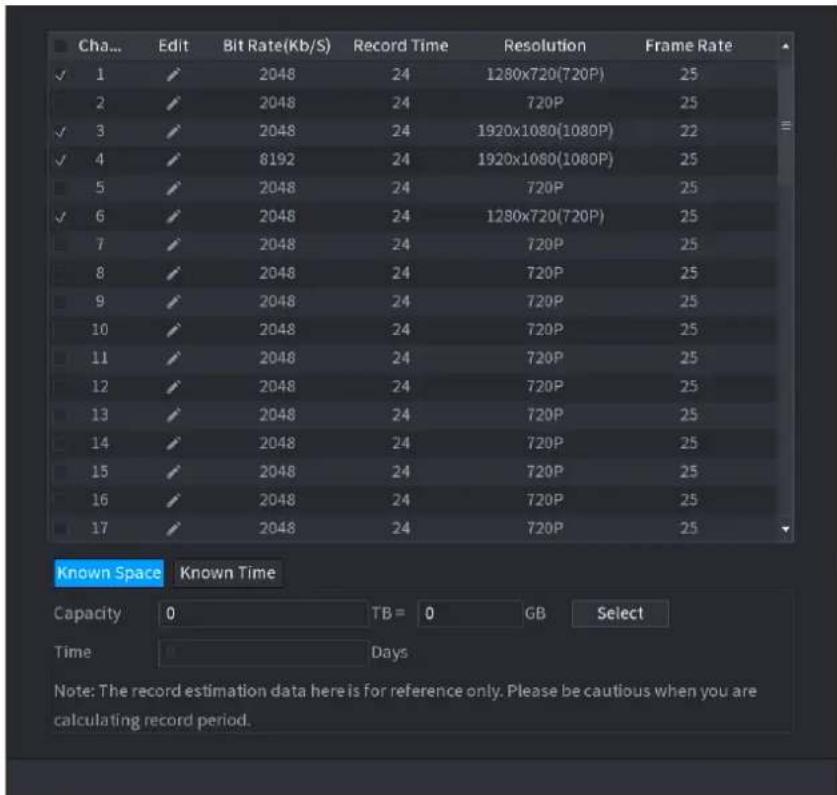Viewport: 837px width, 795px height.
Task: Click the table scrollbar down arrow
Action: pos(785,529)
